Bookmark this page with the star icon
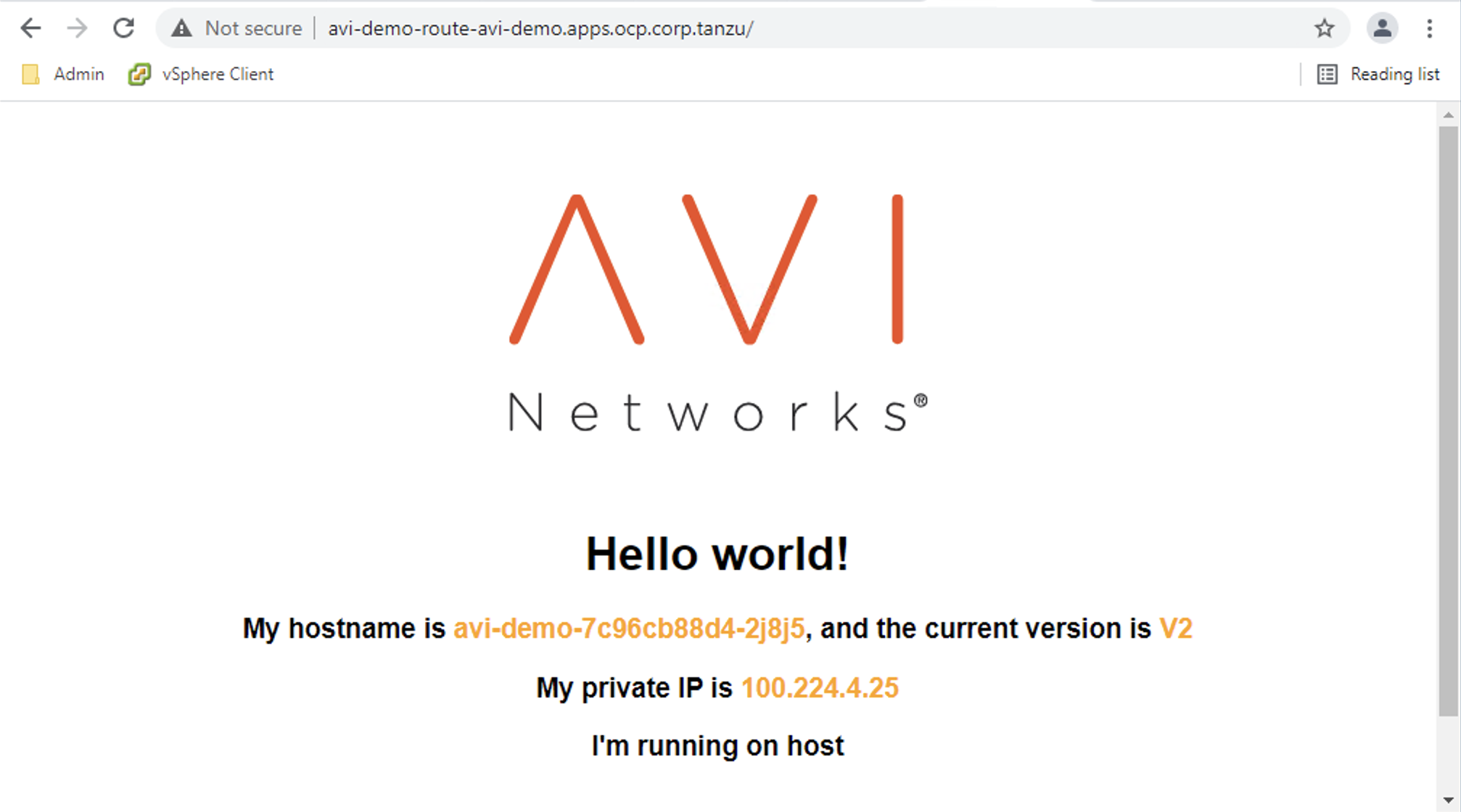Screen dimensions: 1461x812 1324,28
